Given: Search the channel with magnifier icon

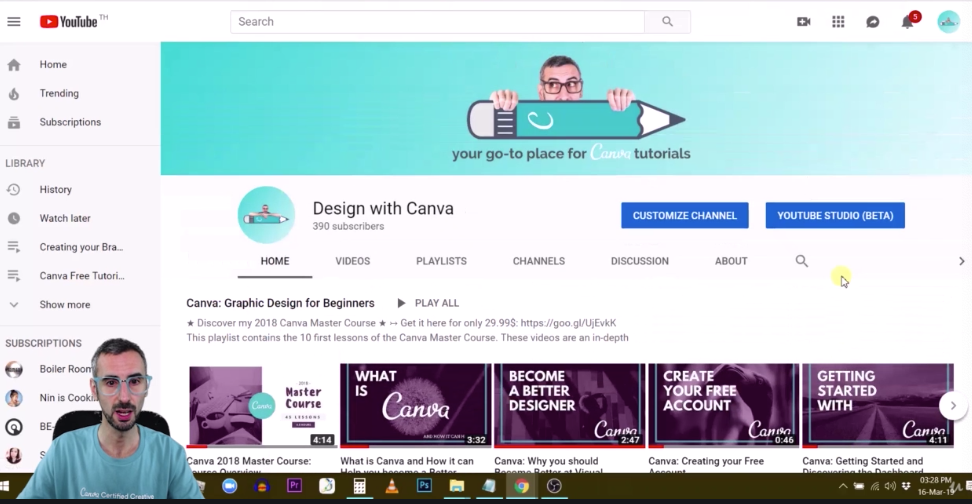Looking at the screenshot, I should (x=801, y=261).
